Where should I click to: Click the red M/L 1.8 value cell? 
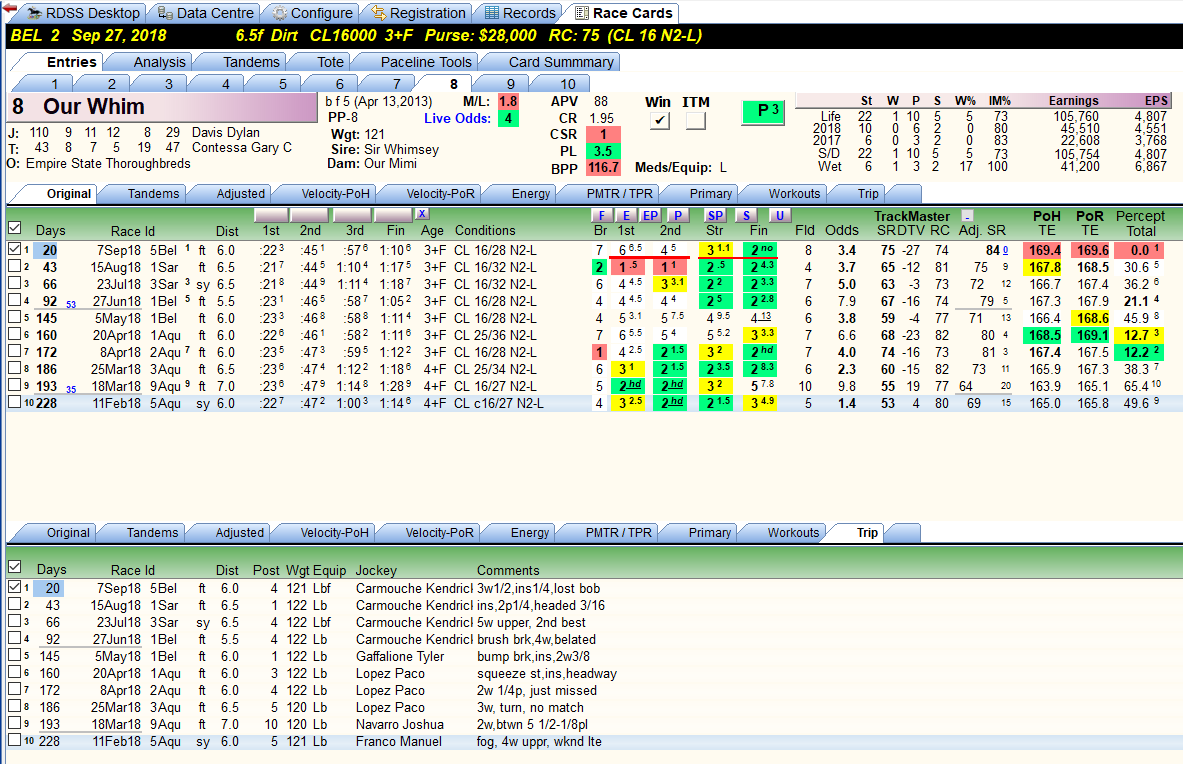pyautogui.click(x=508, y=101)
